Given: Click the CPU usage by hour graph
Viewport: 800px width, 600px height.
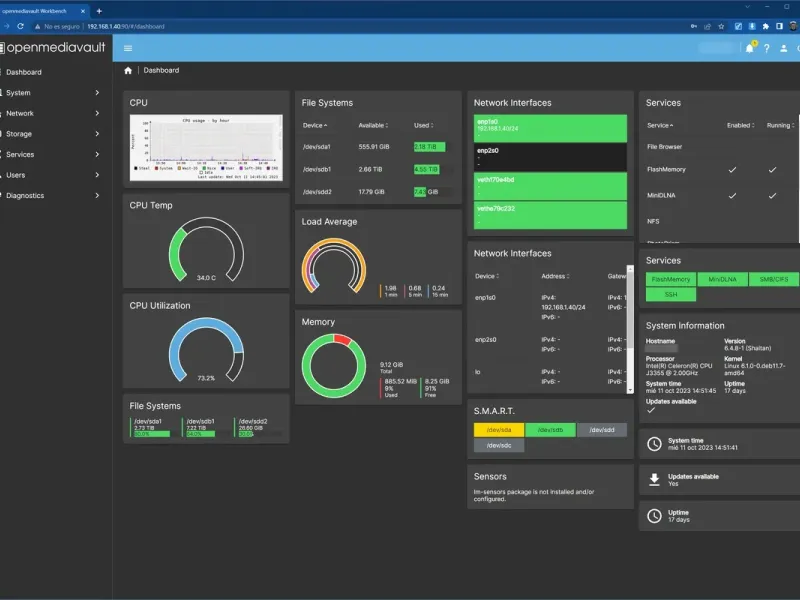Looking at the screenshot, I should 206,147.
